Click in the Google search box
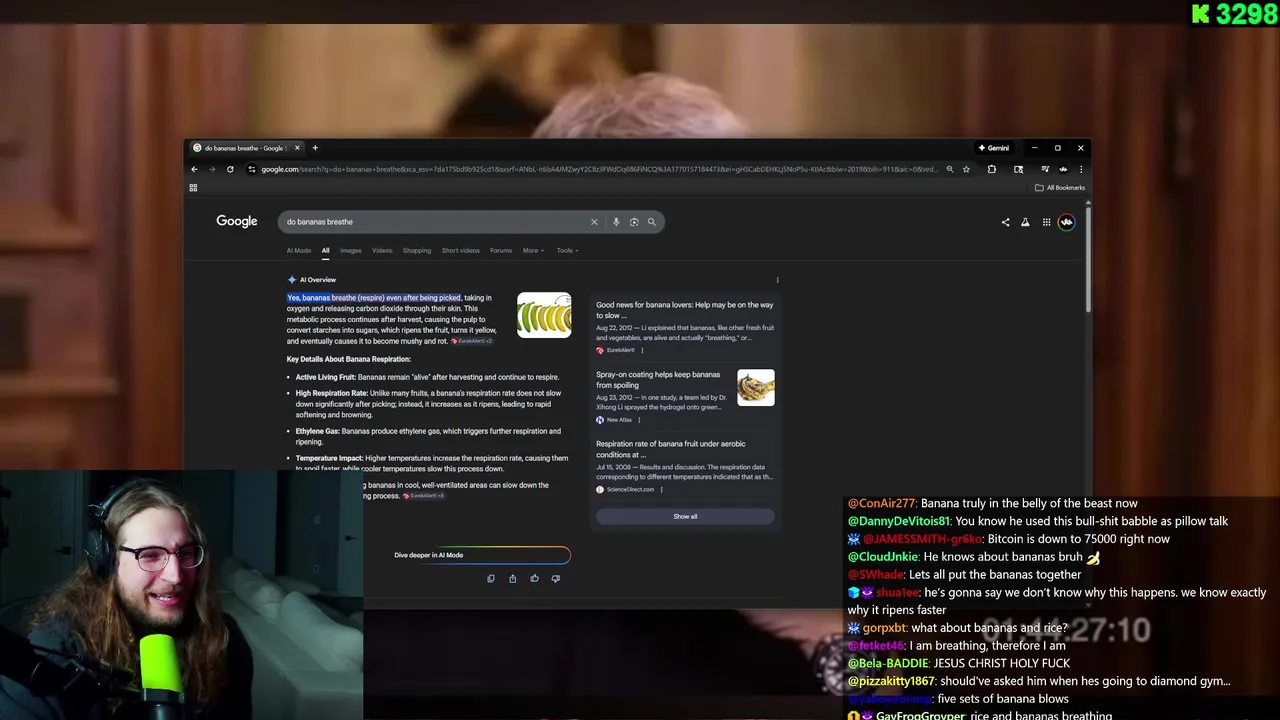The height and width of the screenshot is (720, 1280). pyautogui.click(x=435, y=222)
